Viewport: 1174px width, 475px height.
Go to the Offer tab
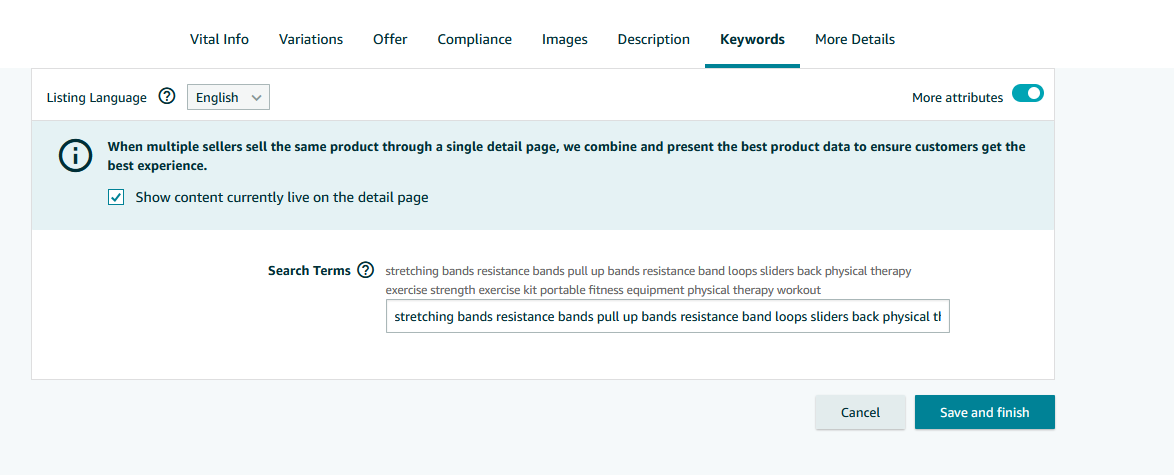(x=390, y=40)
